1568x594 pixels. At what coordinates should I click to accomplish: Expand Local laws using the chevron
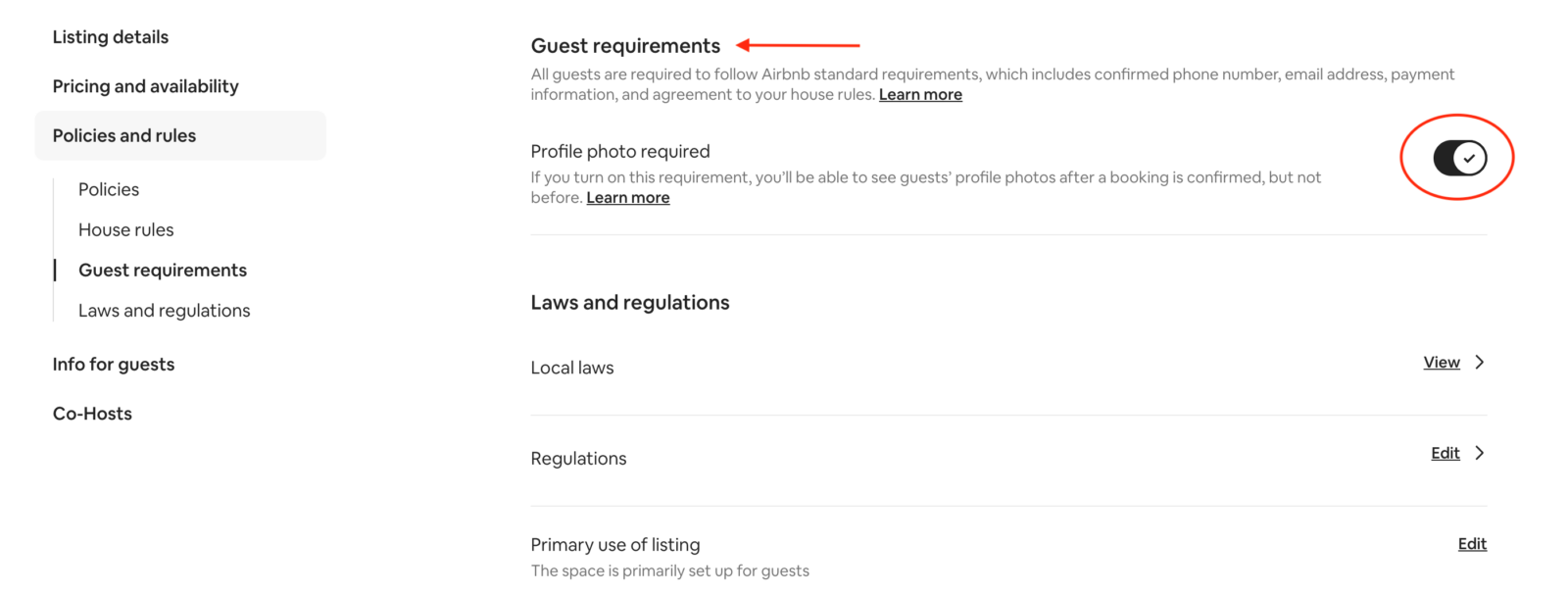pos(1480,362)
